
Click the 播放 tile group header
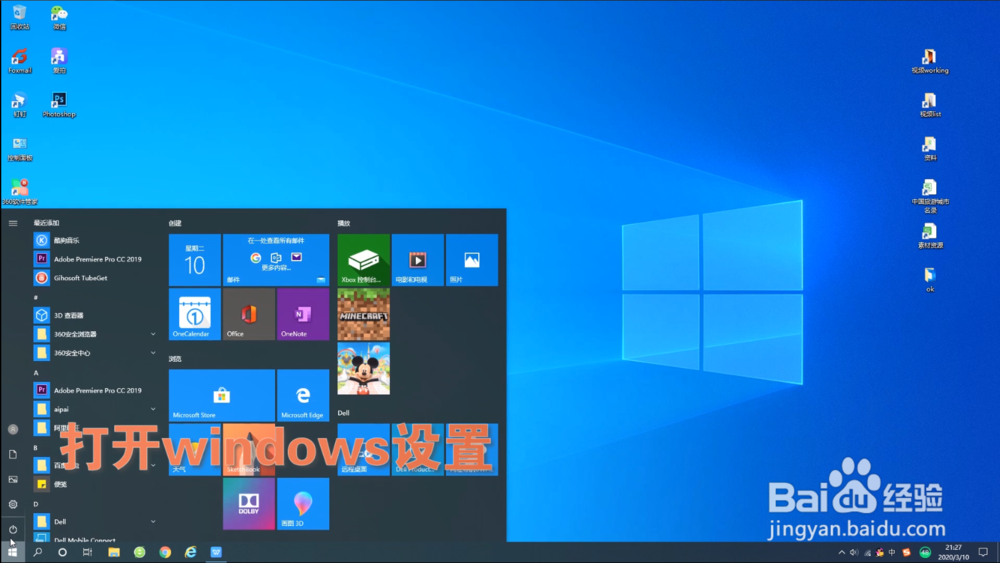coord(344,223)
